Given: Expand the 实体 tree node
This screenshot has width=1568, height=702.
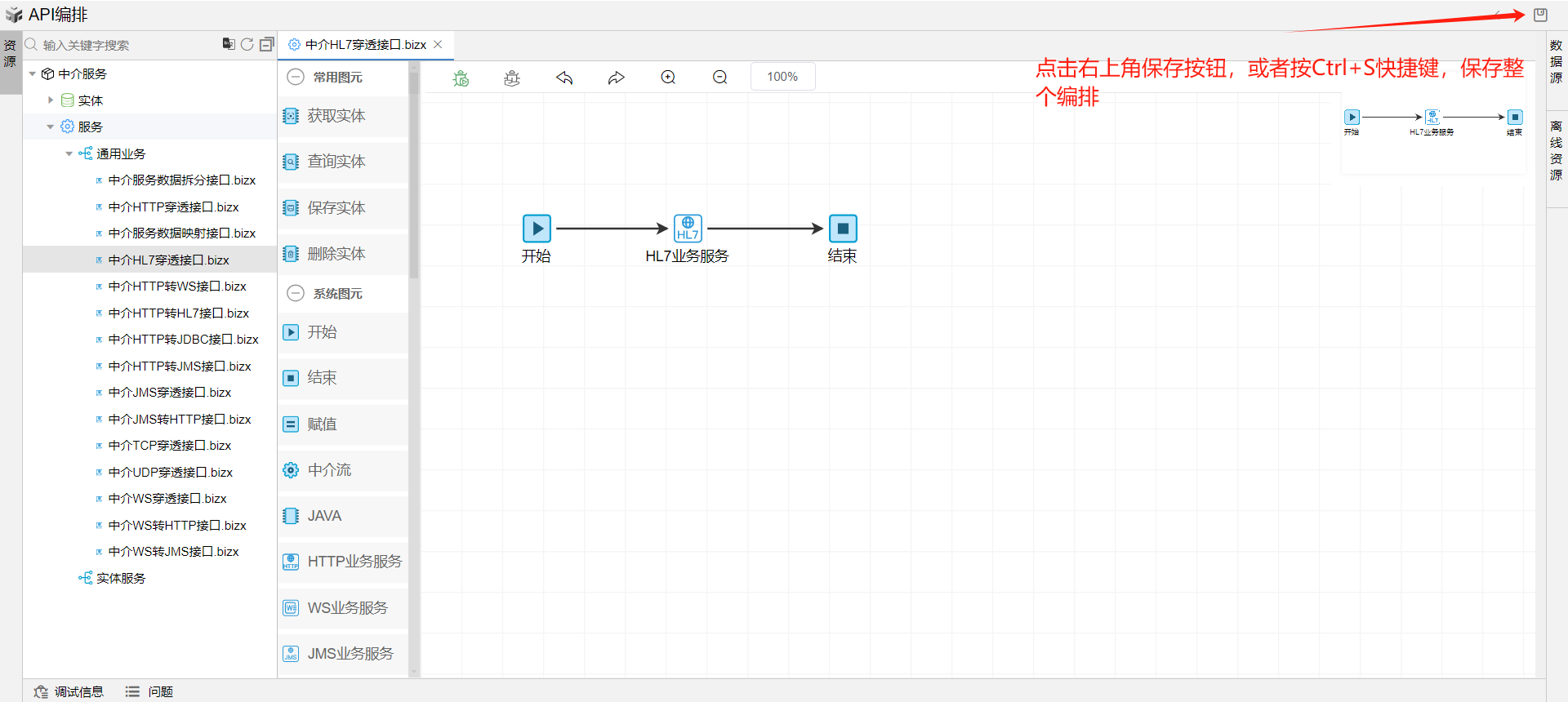Looking at the screenshot, I should pos(51,100).
